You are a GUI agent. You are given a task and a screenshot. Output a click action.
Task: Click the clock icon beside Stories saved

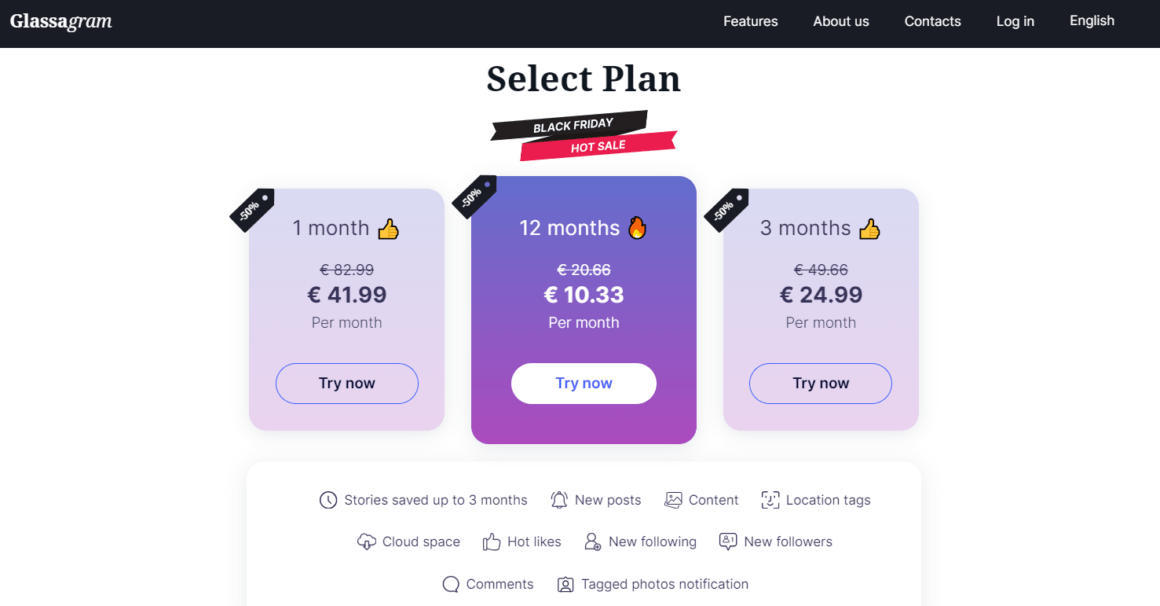click(328, 500)
